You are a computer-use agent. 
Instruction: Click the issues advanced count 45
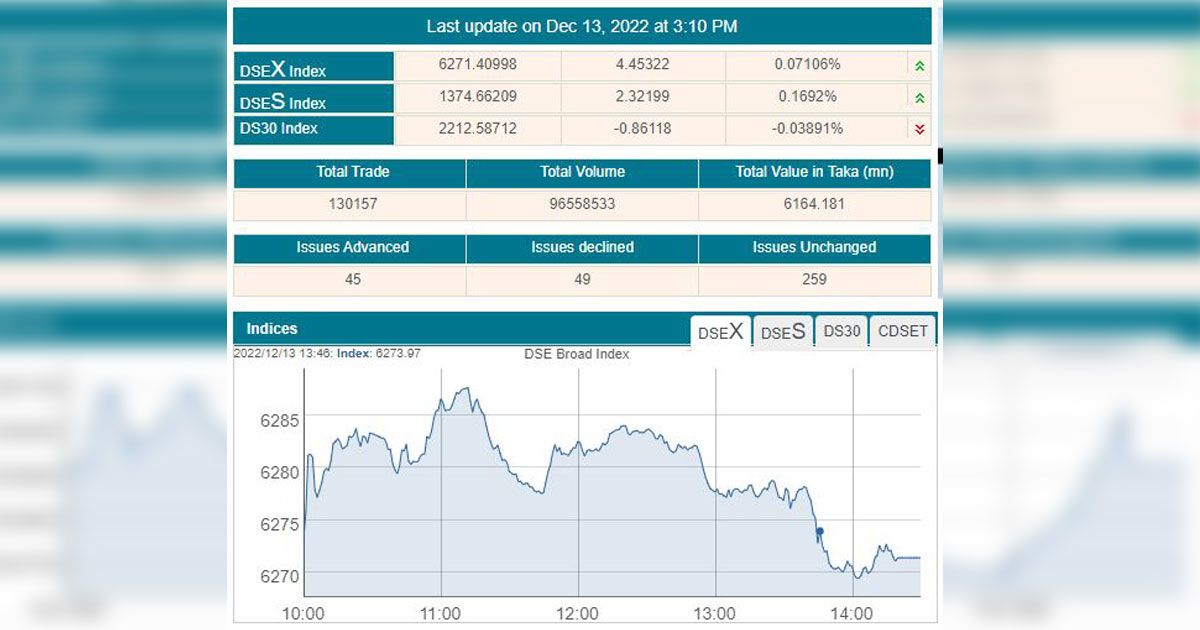pyautogui.click(x=353, y=279)
